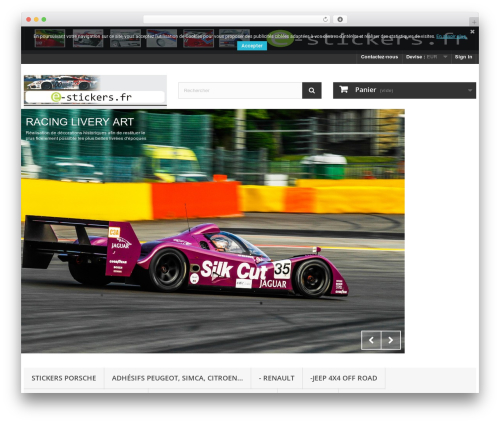Click the shopping cart icon
Viewport: 500px width, 423px height.
[x=344, y=90]
